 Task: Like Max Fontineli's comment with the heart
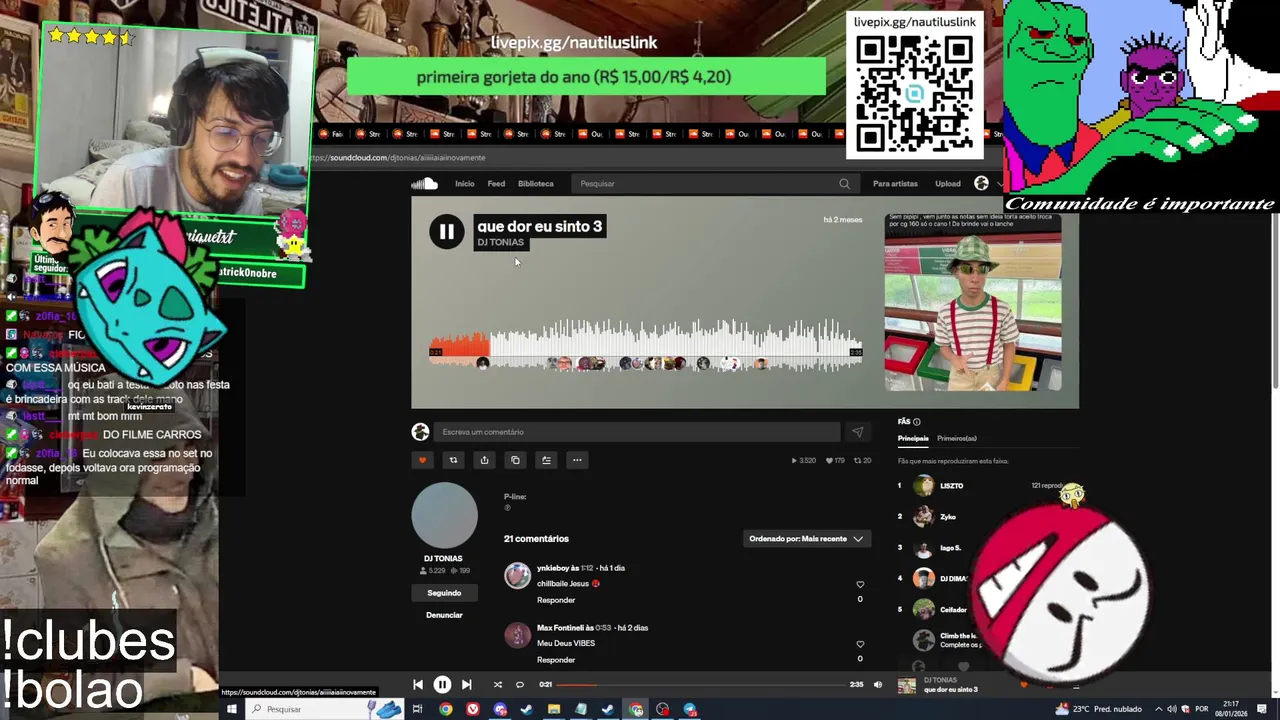(x=860, y=644)
